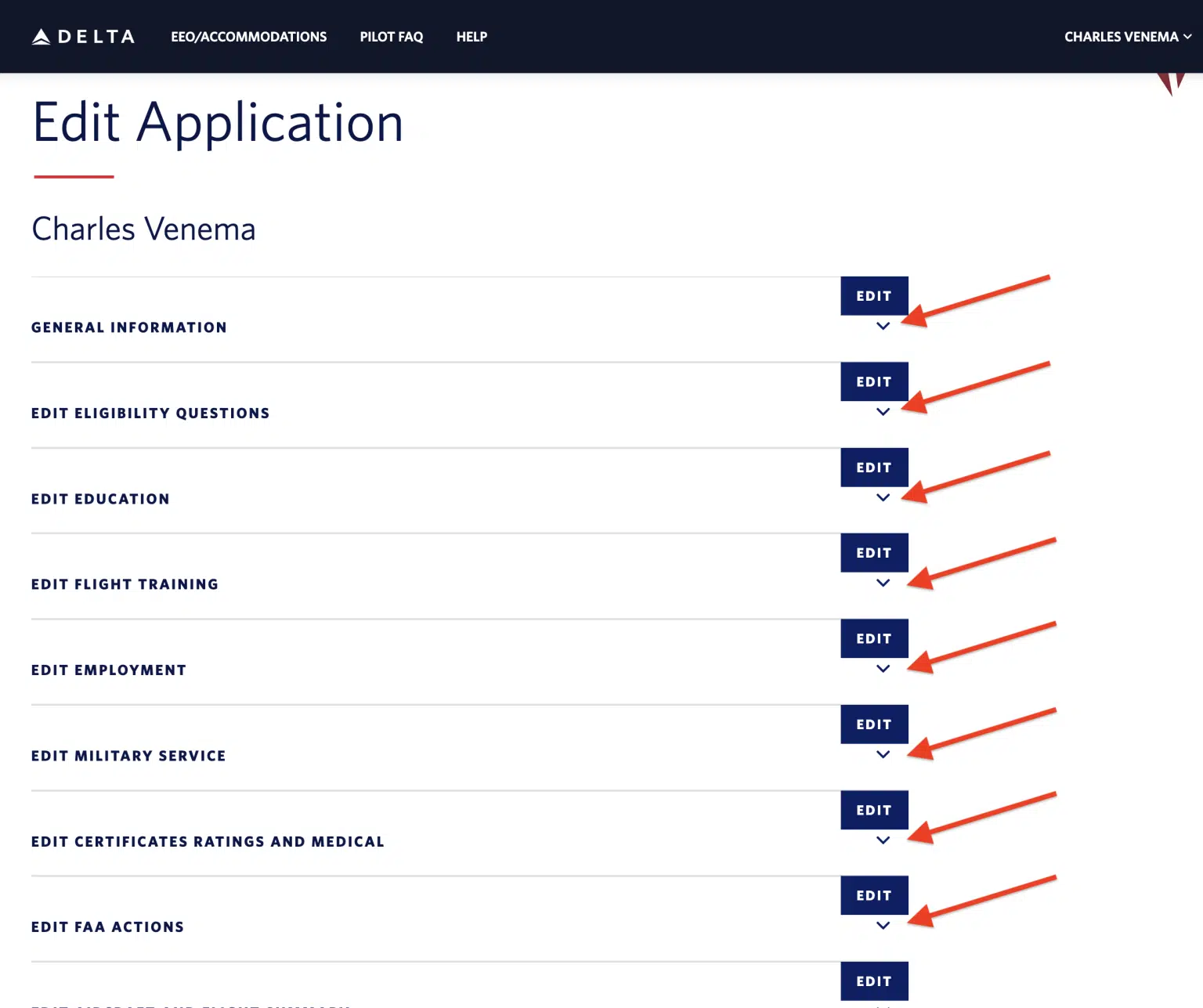Image resolution: width=1203 pixels, height=1008 pixels.
Task: Expand the FAA Actions section
Action: point(883,926)
